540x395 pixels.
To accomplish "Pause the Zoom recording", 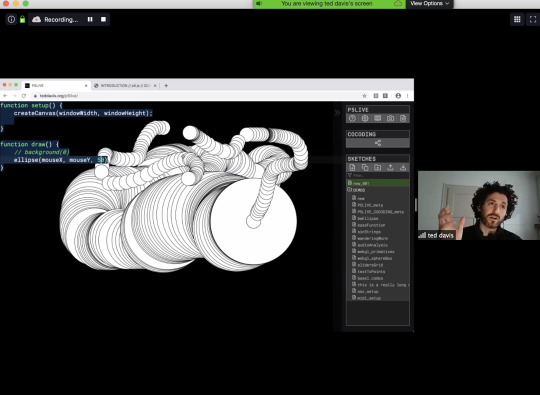I will [x=90, y=19].
